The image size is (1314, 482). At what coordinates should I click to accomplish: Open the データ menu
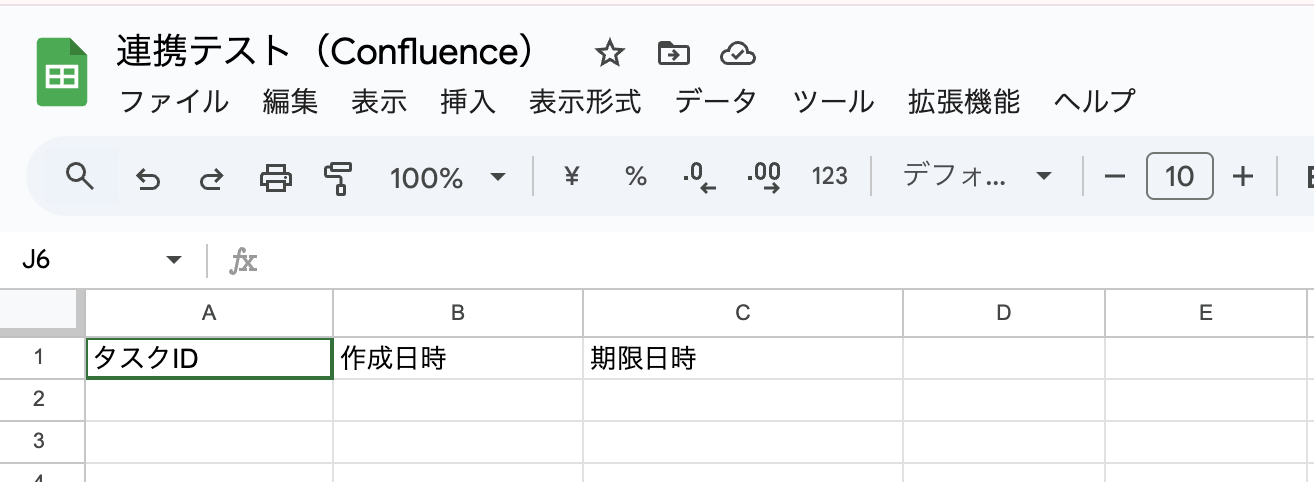click(715, 101)
